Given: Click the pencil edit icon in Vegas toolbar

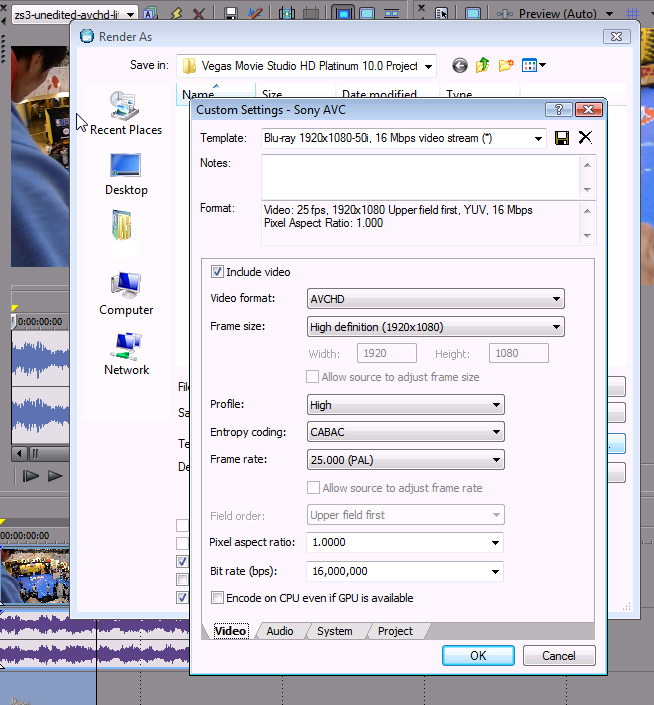Looking at the screenshot, I should [255, 13].
